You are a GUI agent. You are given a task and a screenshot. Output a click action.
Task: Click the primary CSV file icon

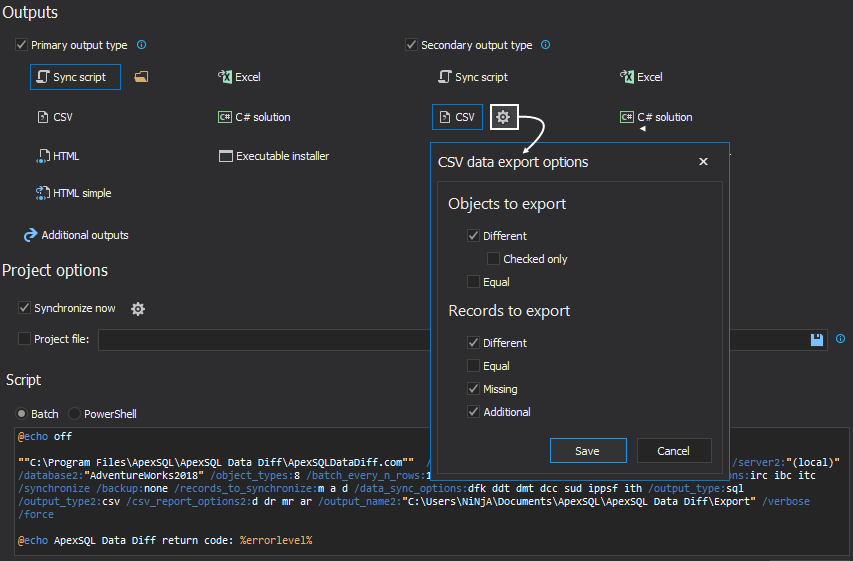(43, 117)
